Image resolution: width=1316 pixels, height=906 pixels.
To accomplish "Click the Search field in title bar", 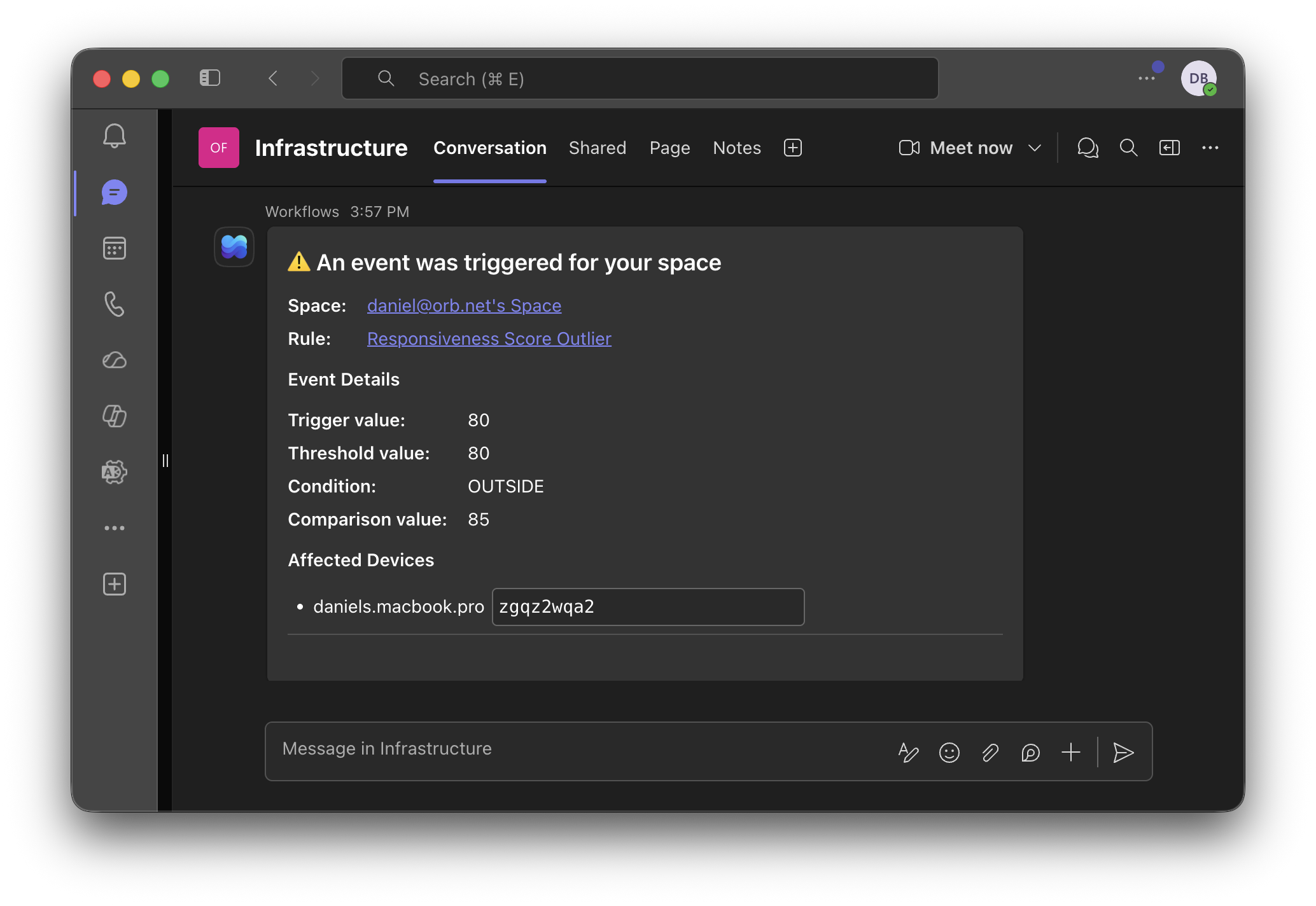I will (x=640, y=78).
